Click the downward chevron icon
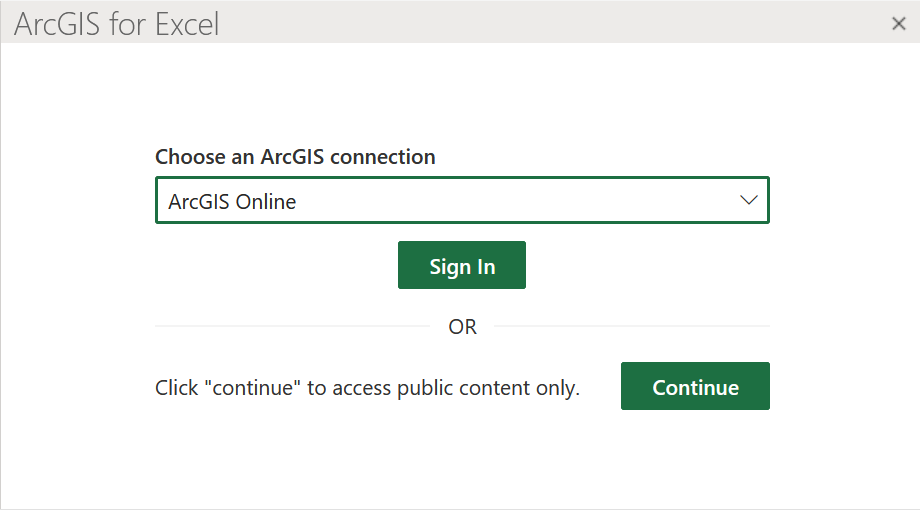The image size is (920, 511). click(748, 200)
